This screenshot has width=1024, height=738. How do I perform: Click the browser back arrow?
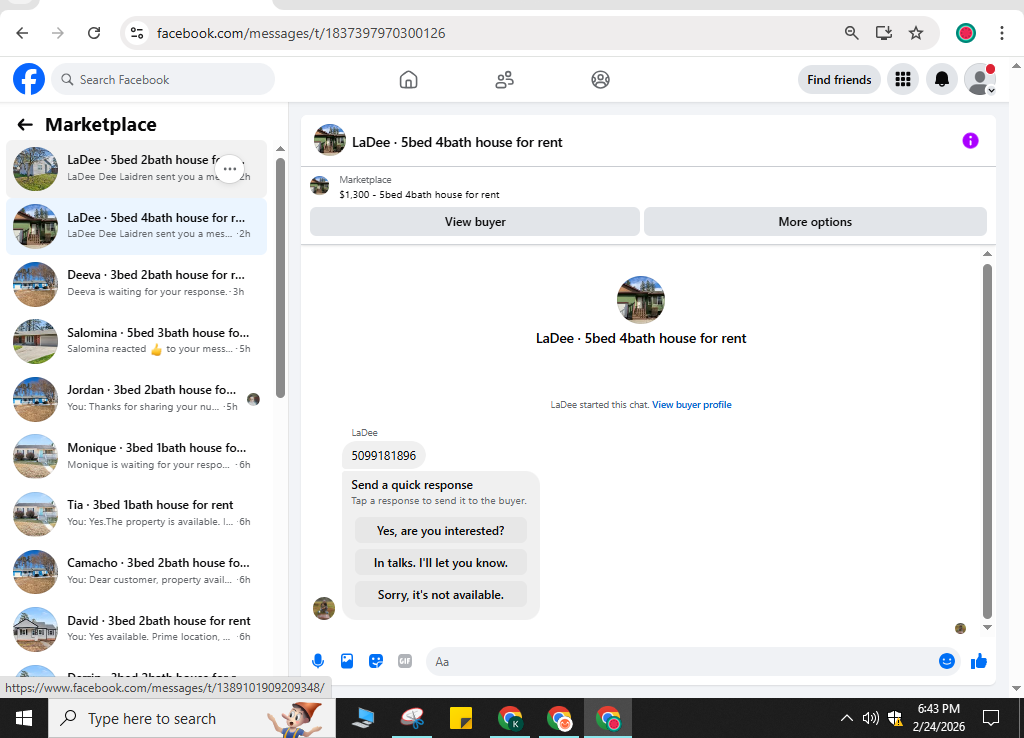(22, 33)
